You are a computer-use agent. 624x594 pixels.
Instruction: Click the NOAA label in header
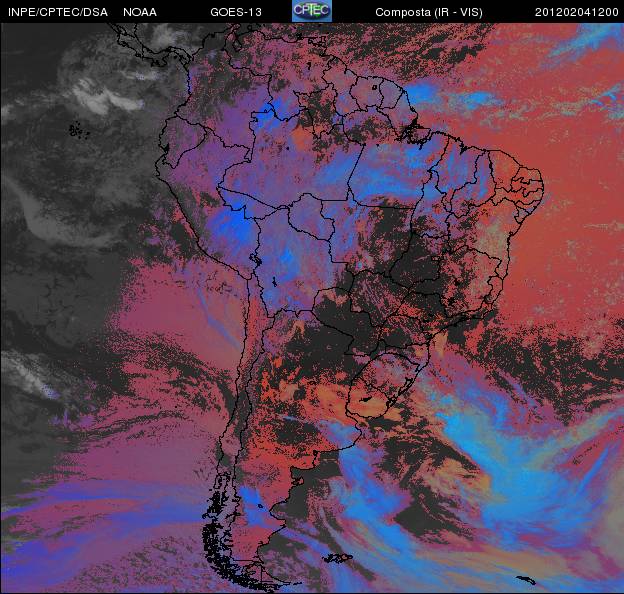click(x=140, y=12)
